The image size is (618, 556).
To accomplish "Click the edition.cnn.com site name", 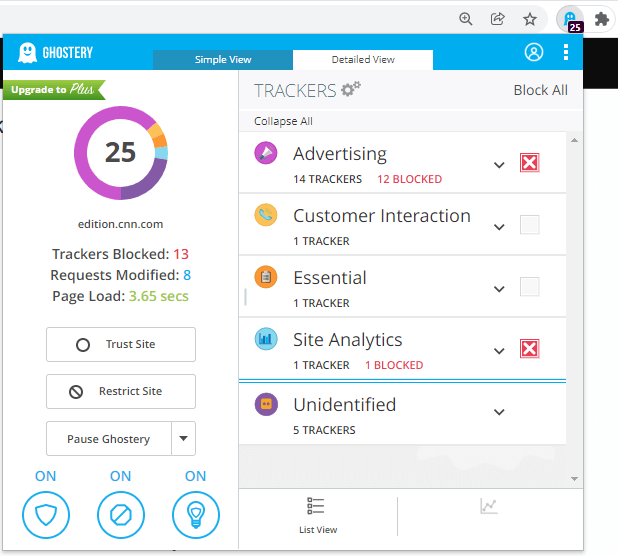I will tap(120, 224).
